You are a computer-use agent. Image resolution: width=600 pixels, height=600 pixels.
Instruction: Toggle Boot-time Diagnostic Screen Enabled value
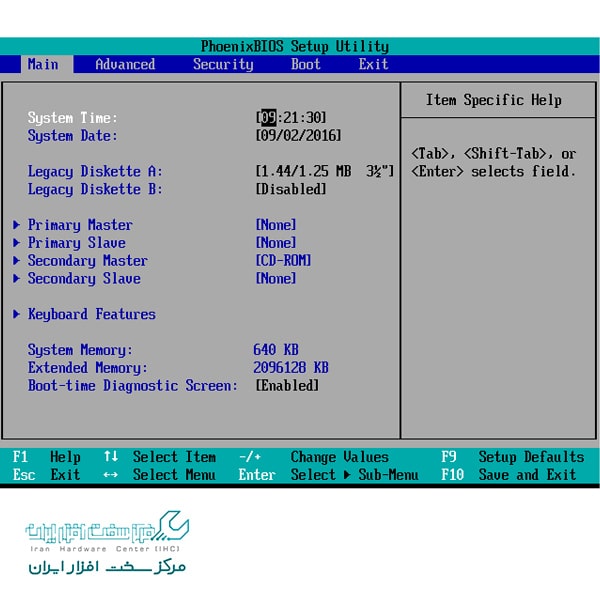click(287, 385)
